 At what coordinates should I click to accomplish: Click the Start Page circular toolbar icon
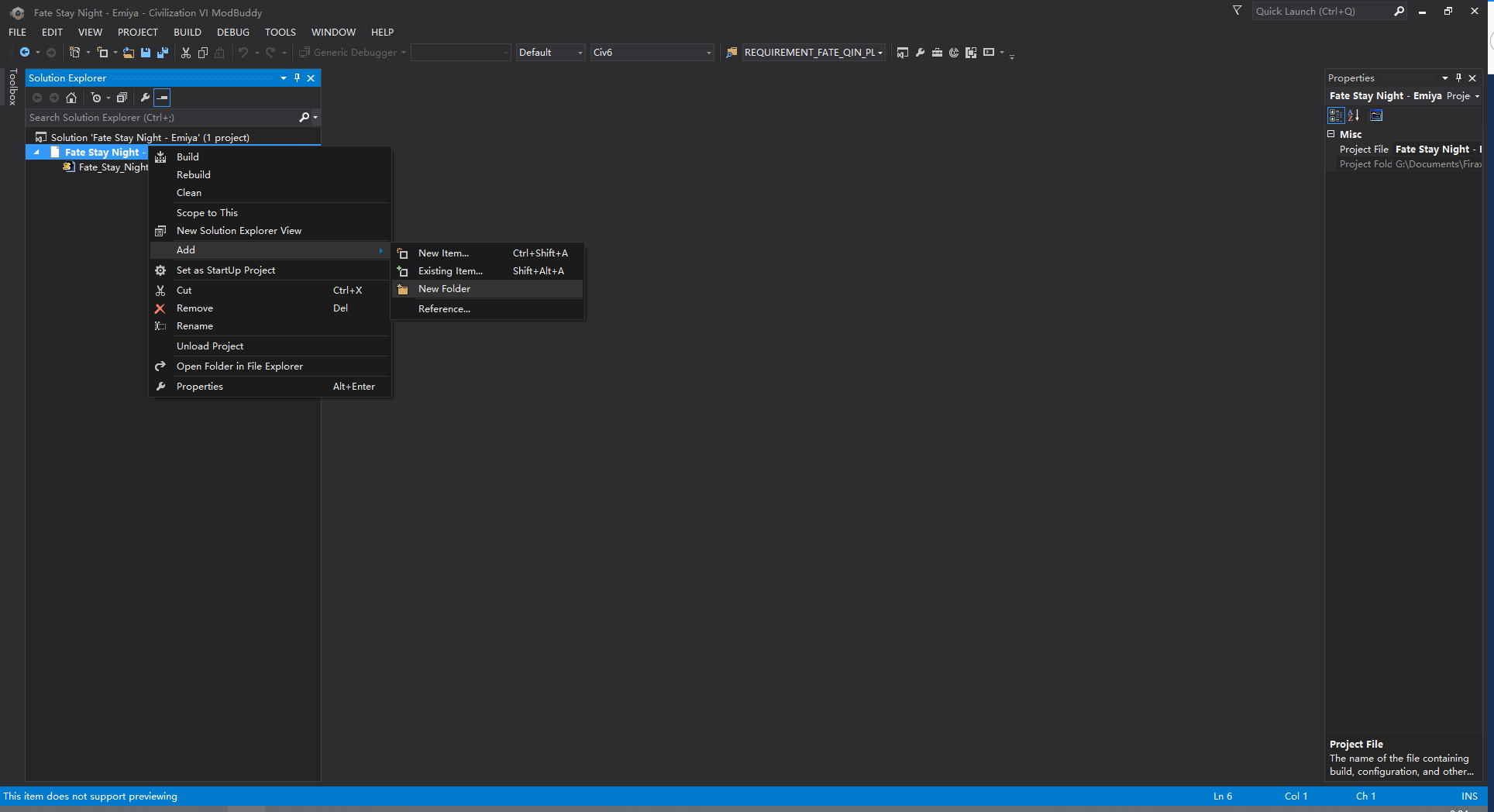(954, 53)
